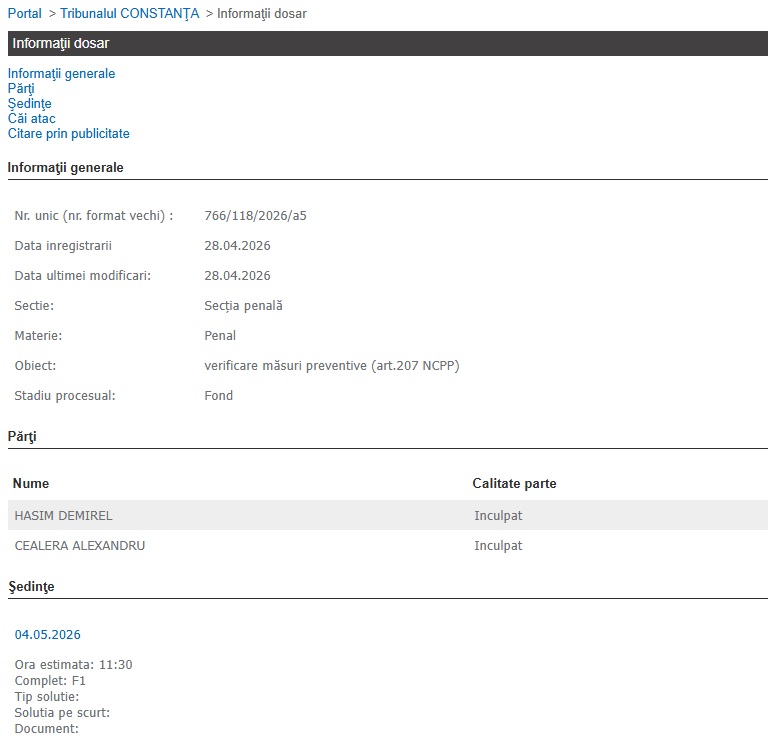Select the Ședințe navigation link under header
778x742 pixels.
pos(29,104)
